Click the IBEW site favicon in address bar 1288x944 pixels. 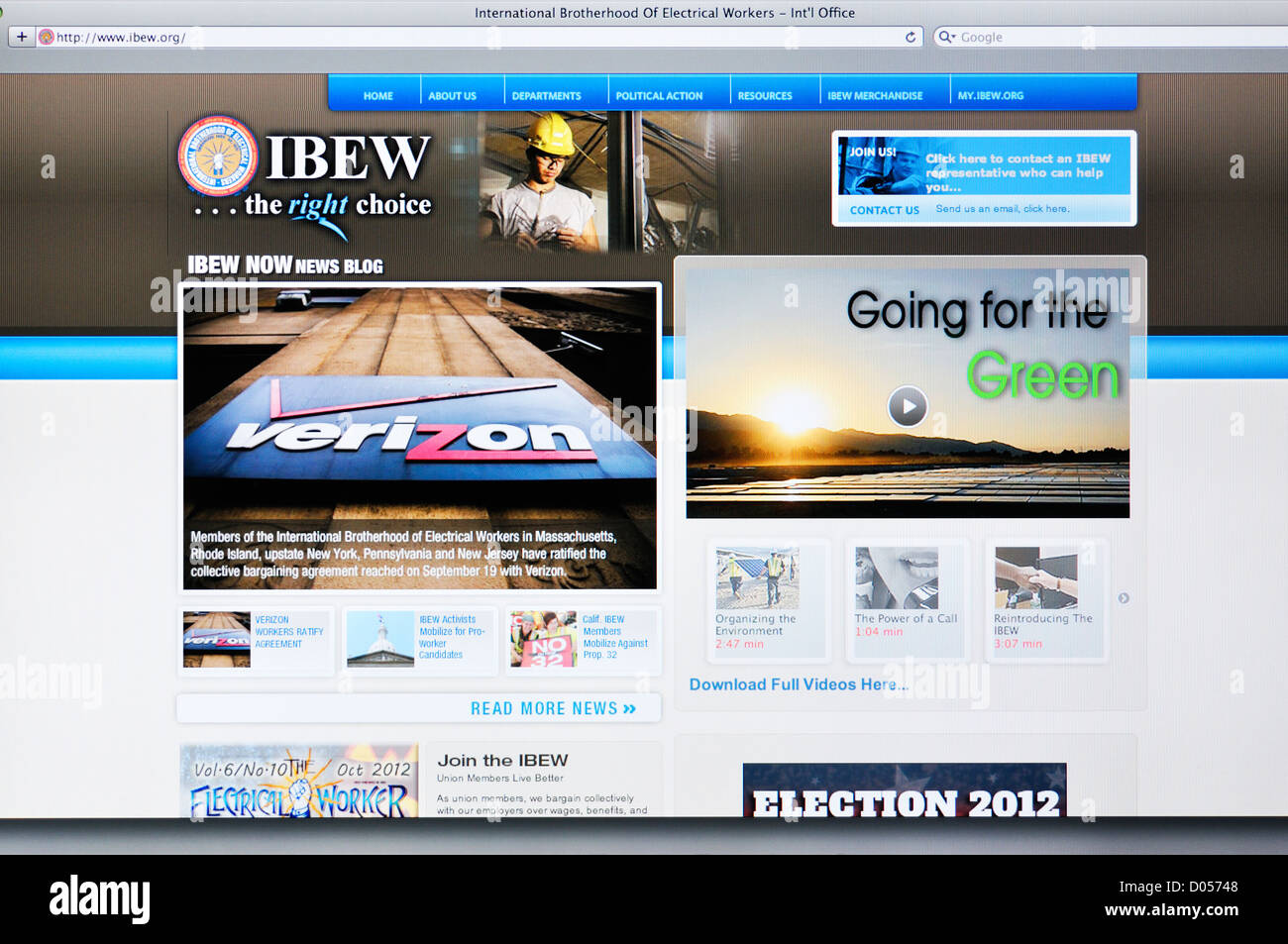(46, 37)
